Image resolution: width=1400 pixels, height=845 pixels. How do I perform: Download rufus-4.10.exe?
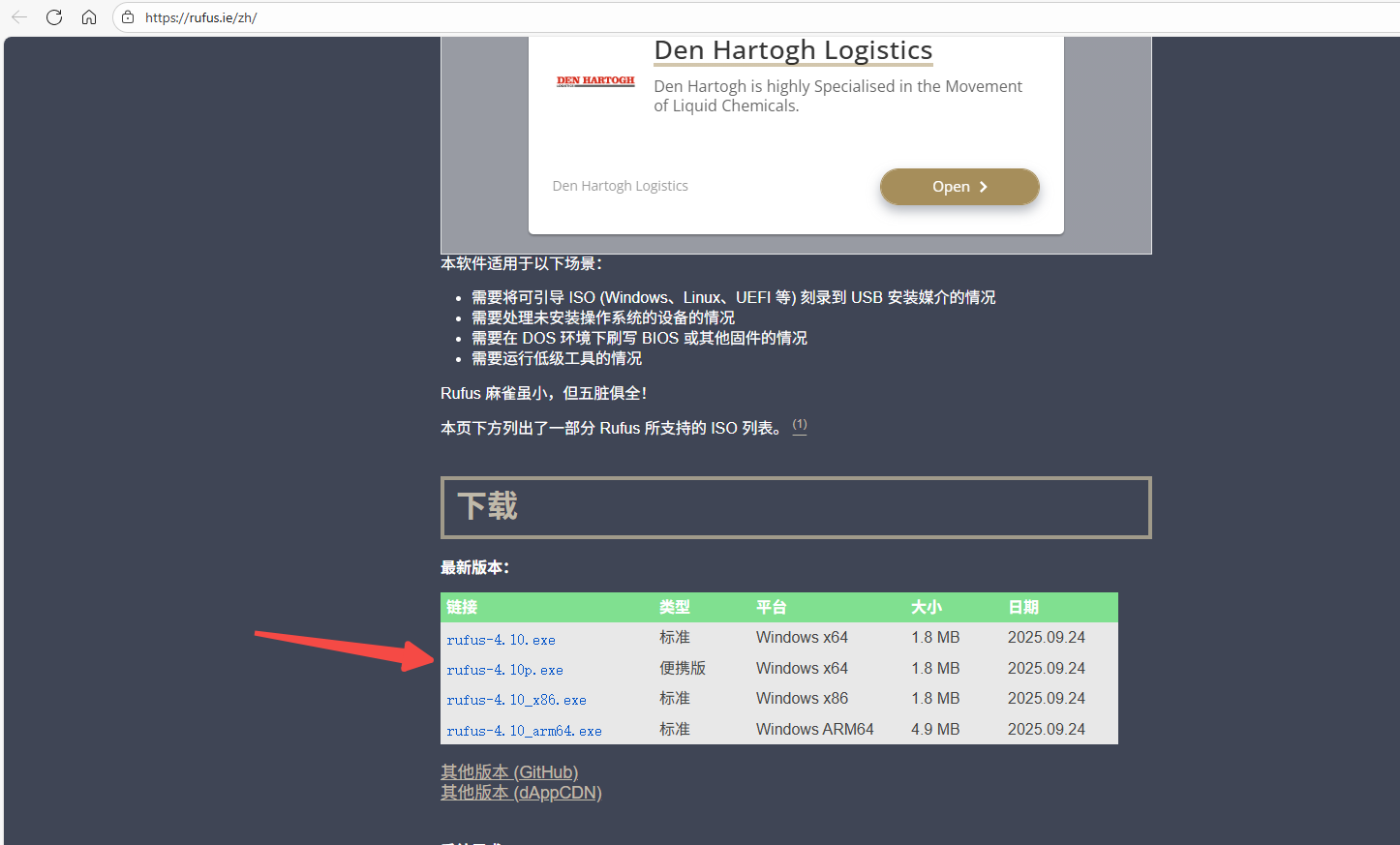tap(501, 640)
